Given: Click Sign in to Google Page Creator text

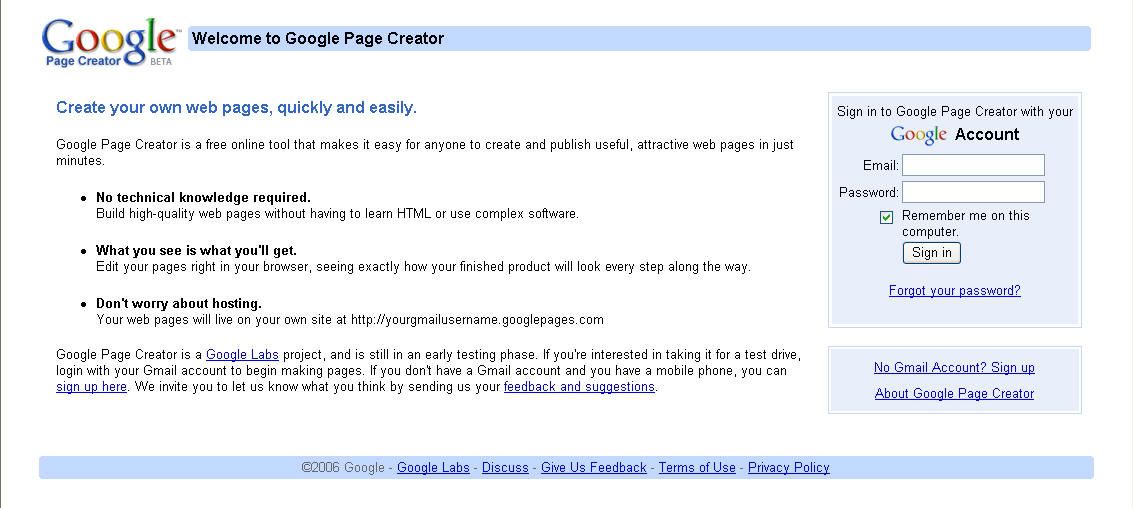Looking at the screenshot, I should [x=955, y=111].
